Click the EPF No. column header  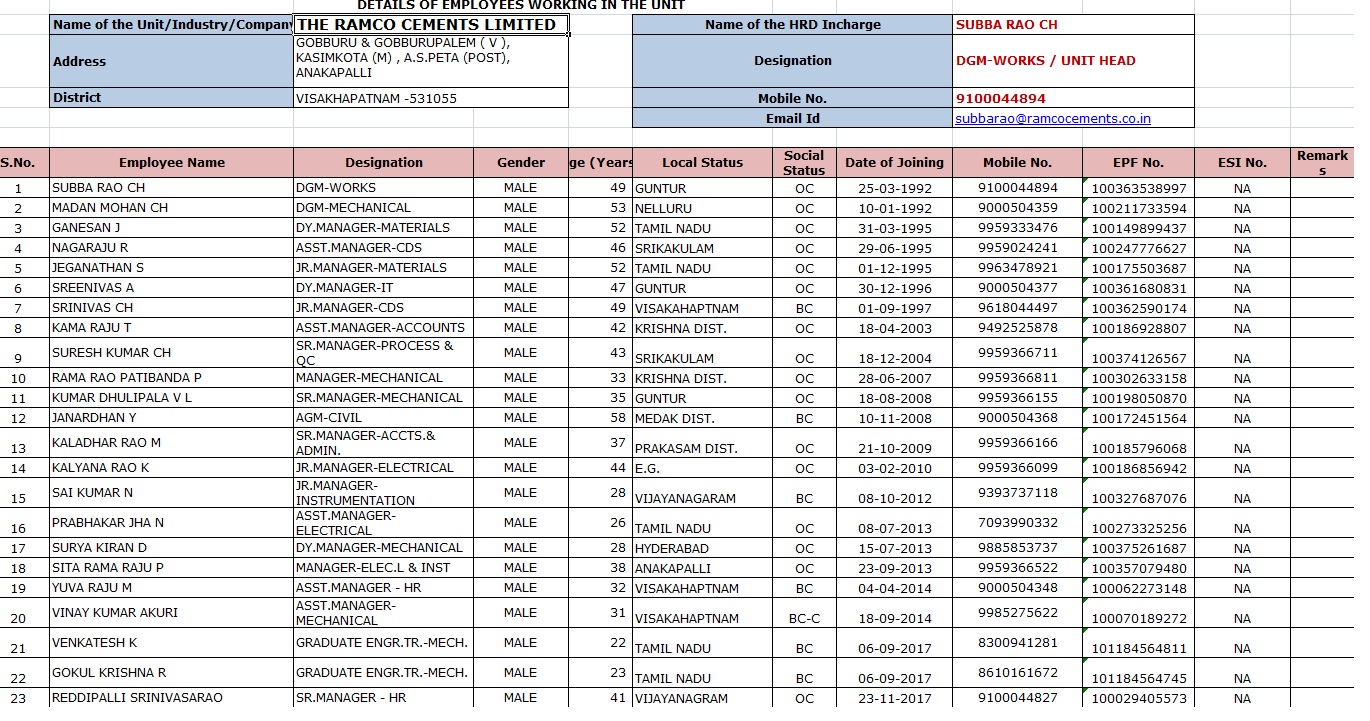click(1138, 163)
